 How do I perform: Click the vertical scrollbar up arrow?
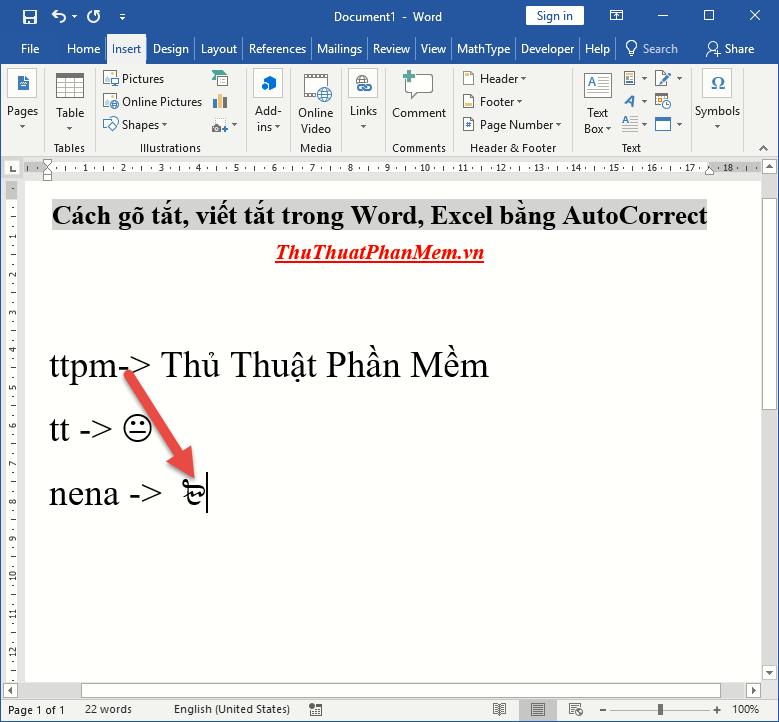tap(769, 167)
